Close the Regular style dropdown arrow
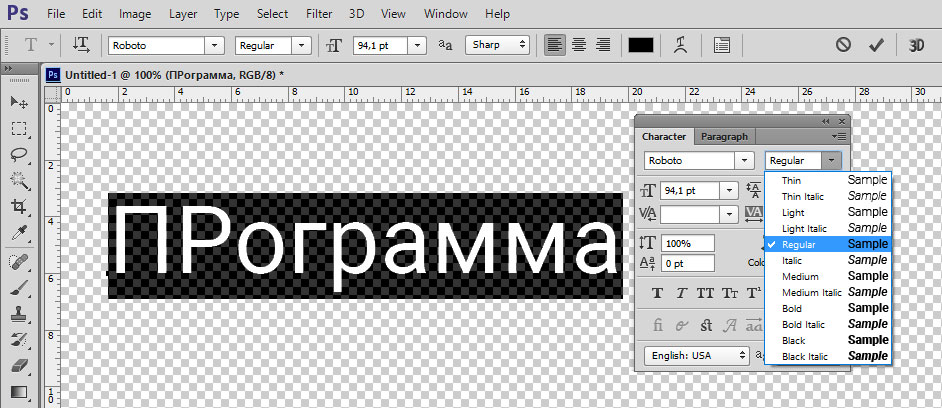942x408 pixels. coord(831,160)
